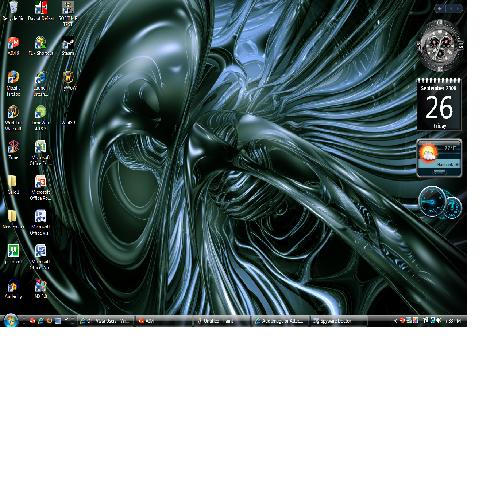Click the CPU meter gauge gadget
500x500 pixels.
click(x=440, y=203)
